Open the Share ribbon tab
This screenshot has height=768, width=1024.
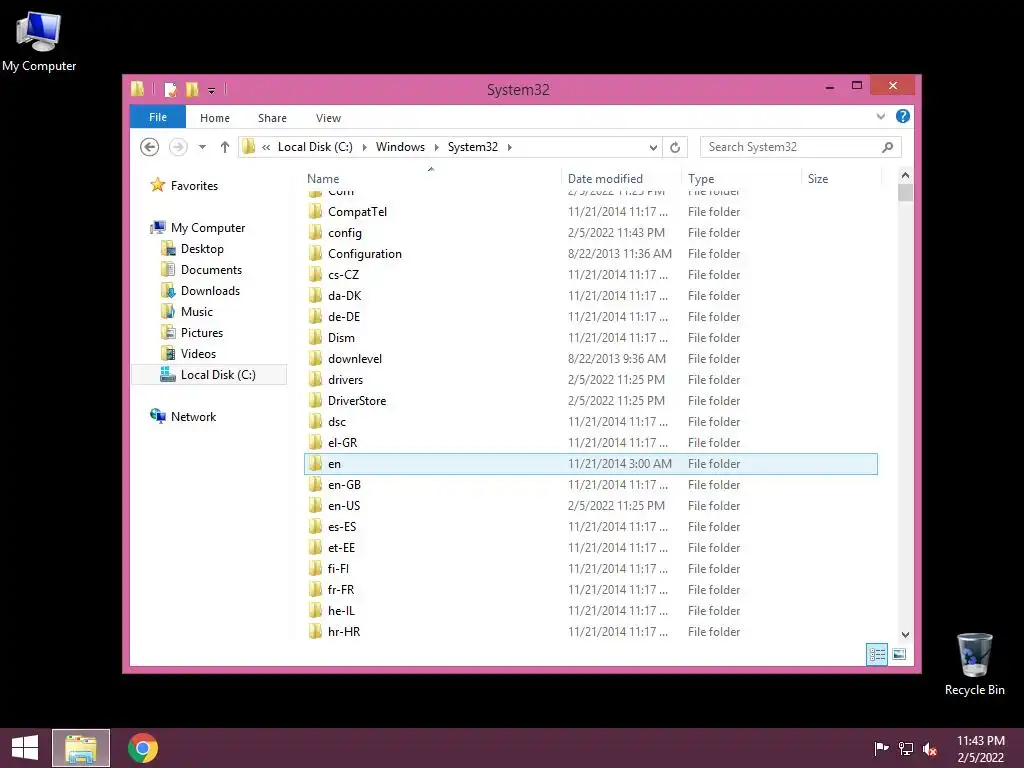272,118
